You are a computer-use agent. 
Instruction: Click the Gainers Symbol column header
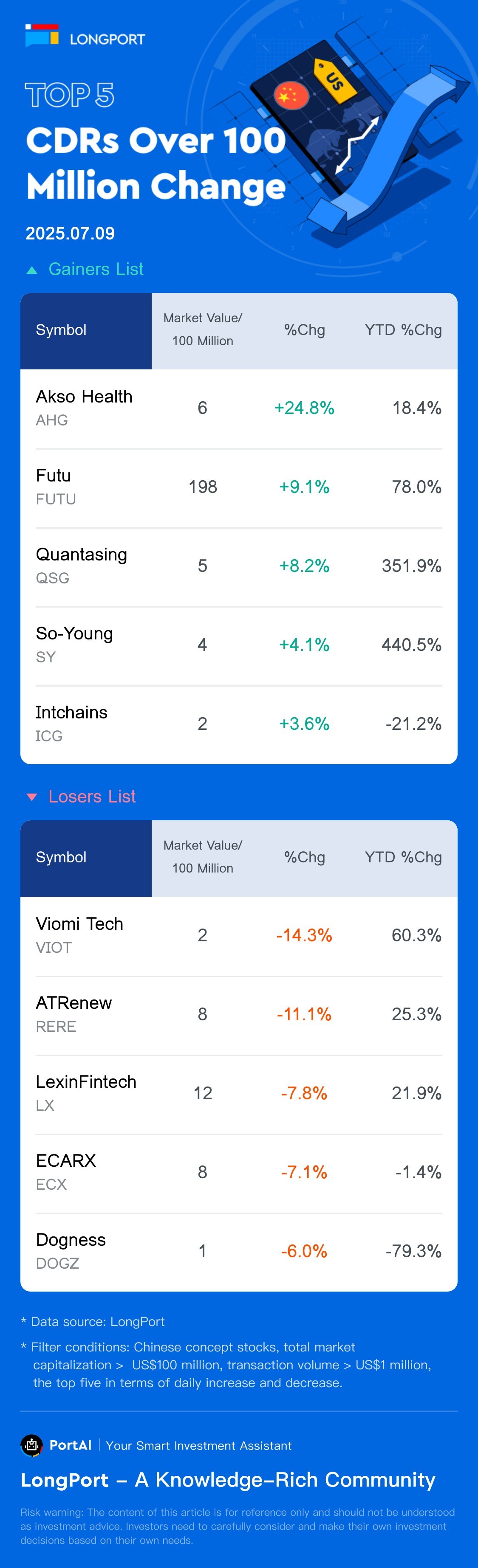[61, 330]
